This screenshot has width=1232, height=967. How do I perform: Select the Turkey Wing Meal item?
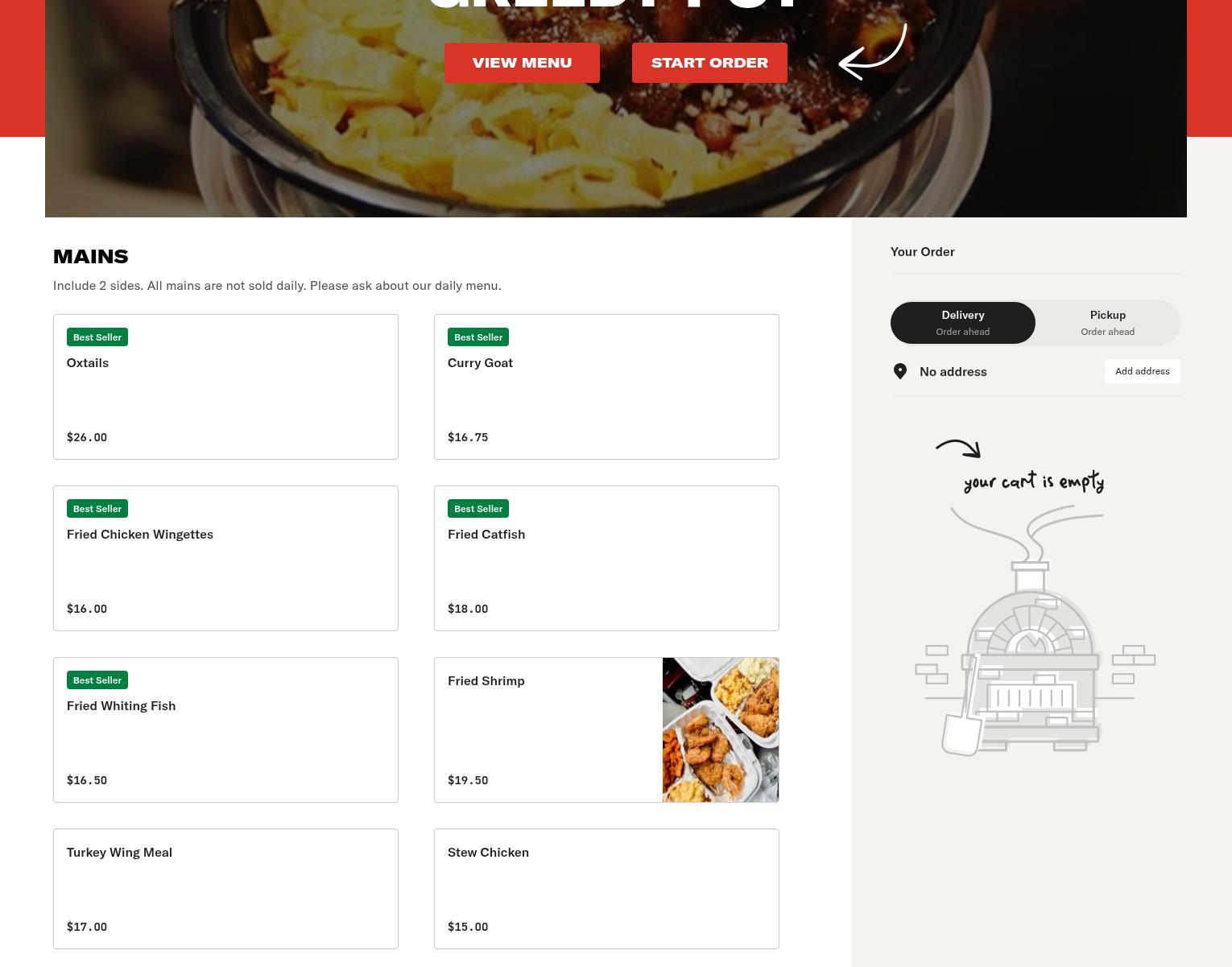click(225, 889)
